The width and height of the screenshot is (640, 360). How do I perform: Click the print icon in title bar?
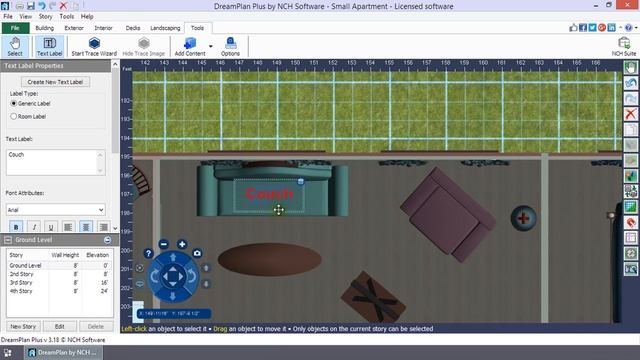point(20,6)
